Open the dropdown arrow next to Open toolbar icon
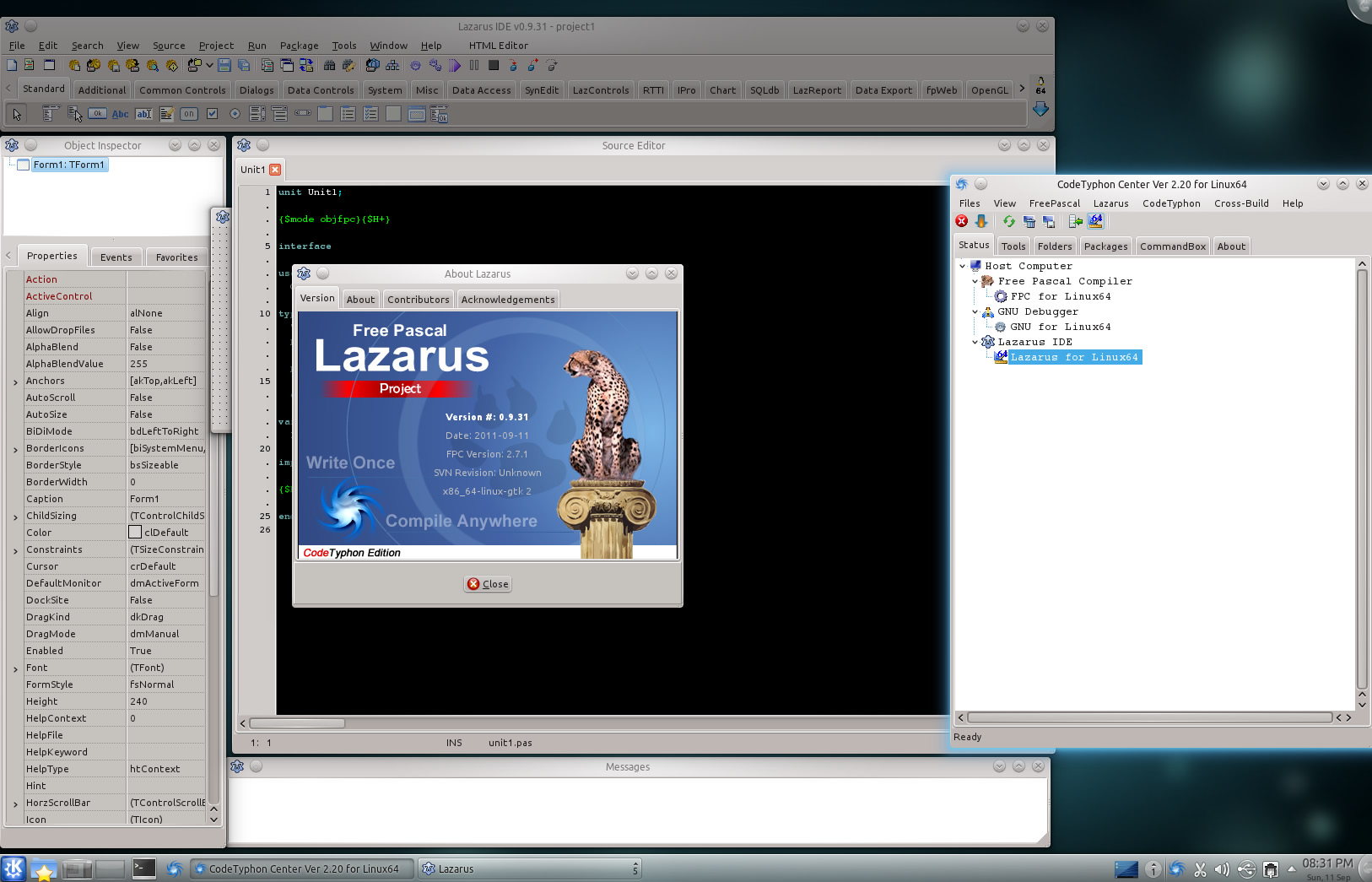This screenshot has width=1372, height=882. 209,65
